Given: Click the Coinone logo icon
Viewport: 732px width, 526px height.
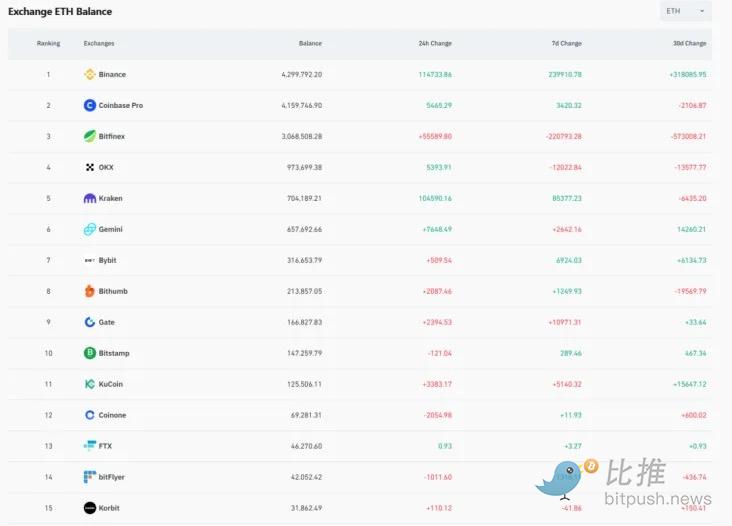Looking at the screenshot, I should pyautogui.click(x=90, y=415).
